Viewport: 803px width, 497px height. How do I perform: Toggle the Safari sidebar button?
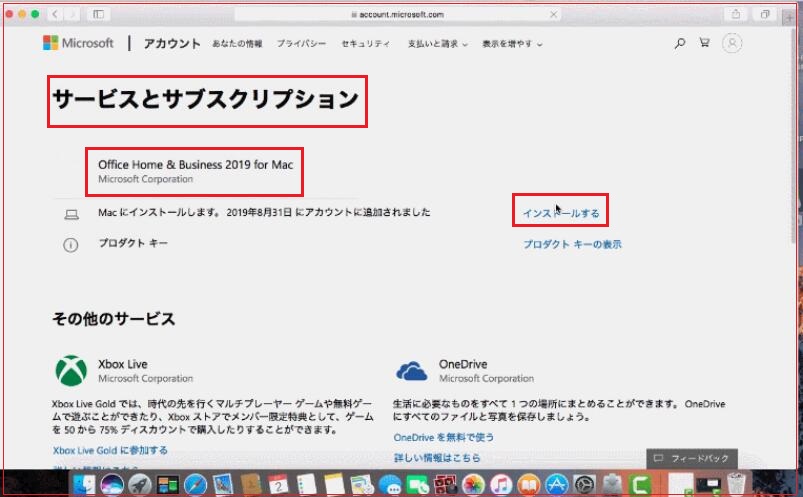click(98, 14)
